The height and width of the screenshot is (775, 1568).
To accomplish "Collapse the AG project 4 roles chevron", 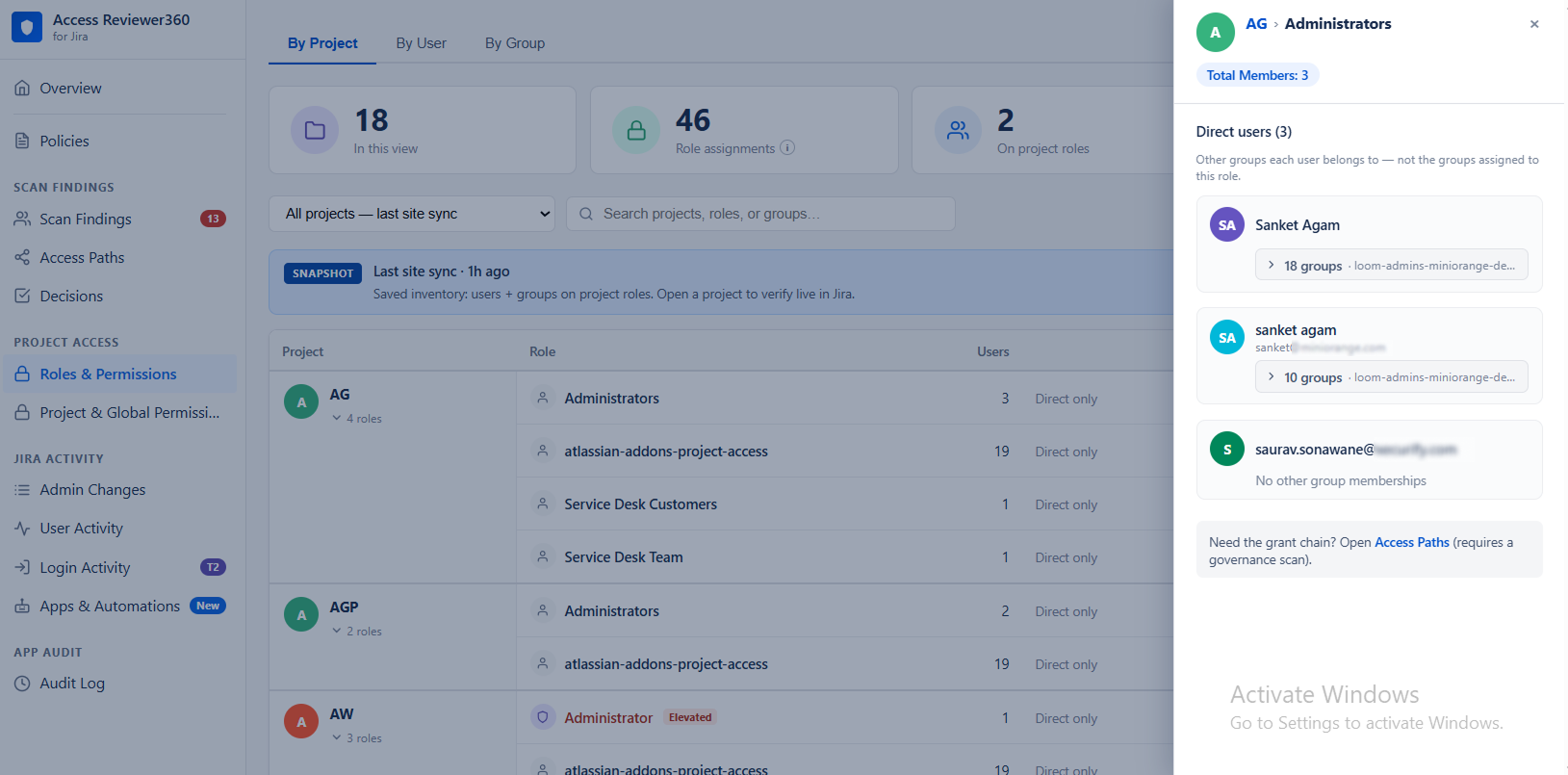I will pyautogui.click(x=337, y=419).
